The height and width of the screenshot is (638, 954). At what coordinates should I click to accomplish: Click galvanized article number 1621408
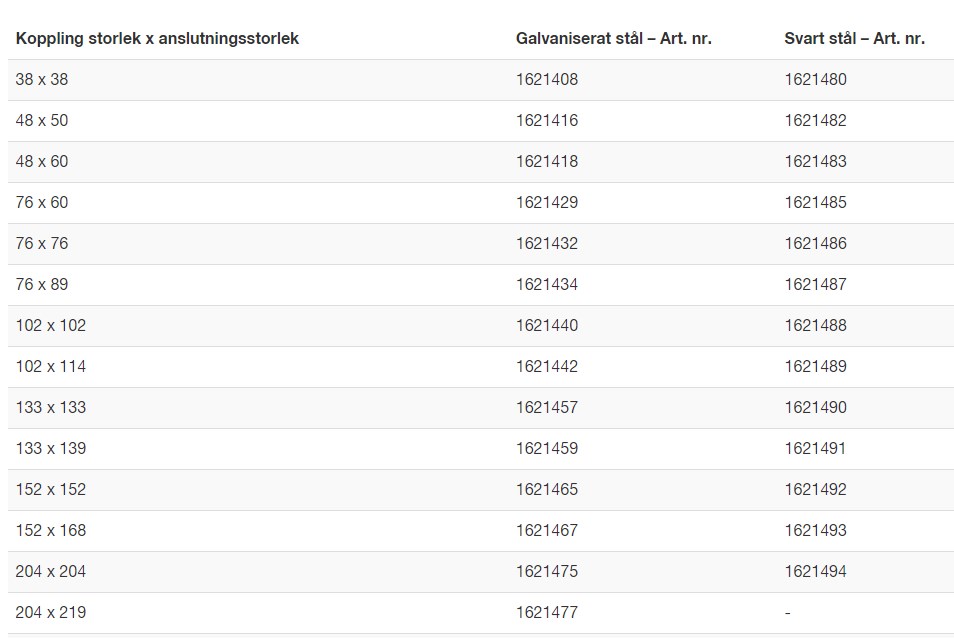pyautogui.click(x=547, y=80)
